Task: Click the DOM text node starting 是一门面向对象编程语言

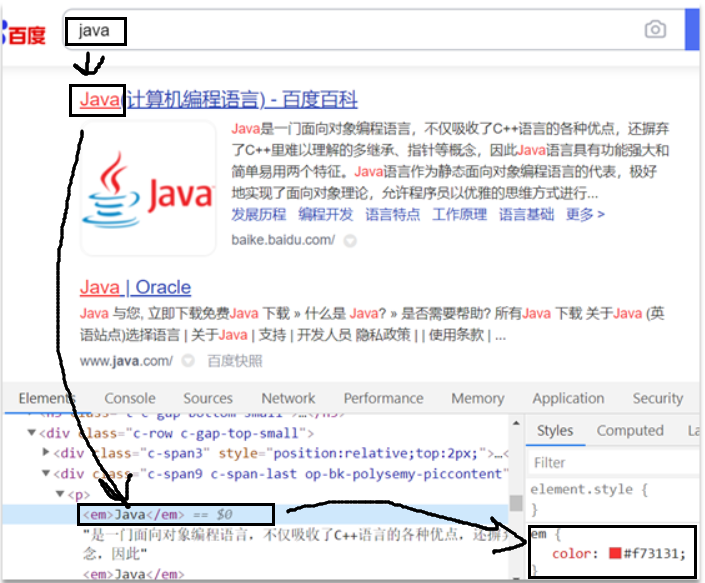Action: pos(296,543)
